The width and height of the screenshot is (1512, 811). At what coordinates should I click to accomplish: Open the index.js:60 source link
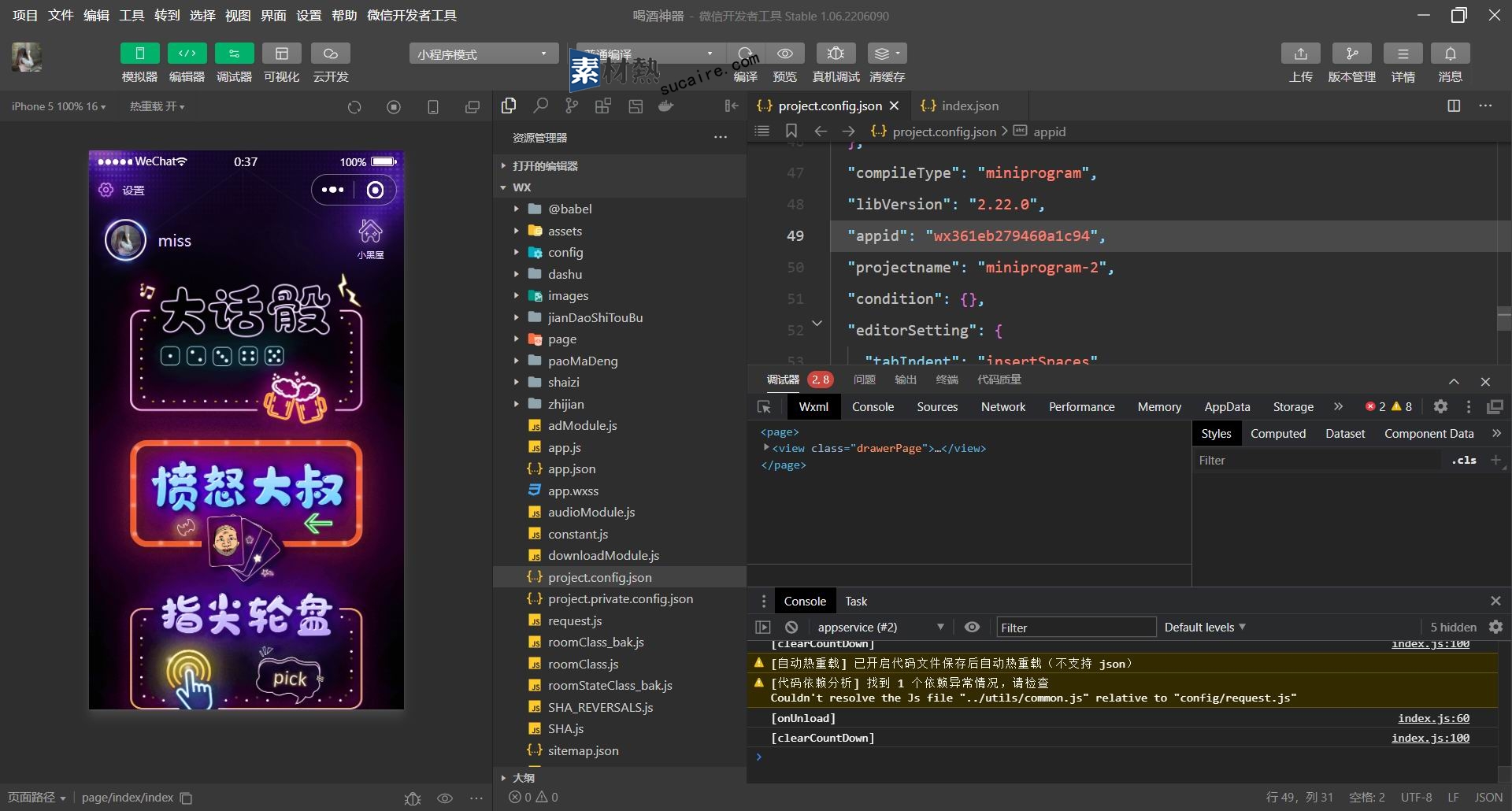point(1433,718)
